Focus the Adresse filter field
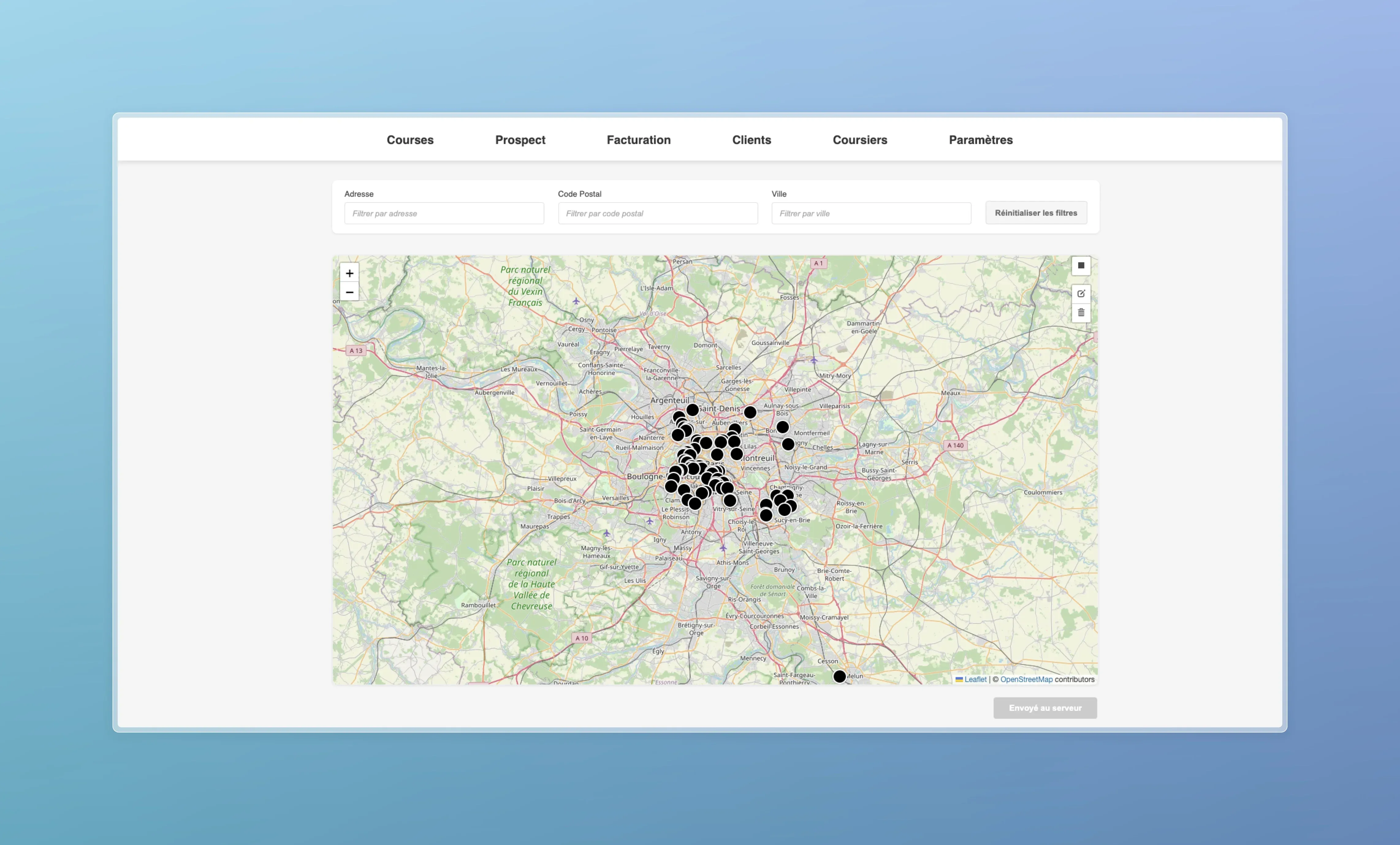 pos(444,214)
